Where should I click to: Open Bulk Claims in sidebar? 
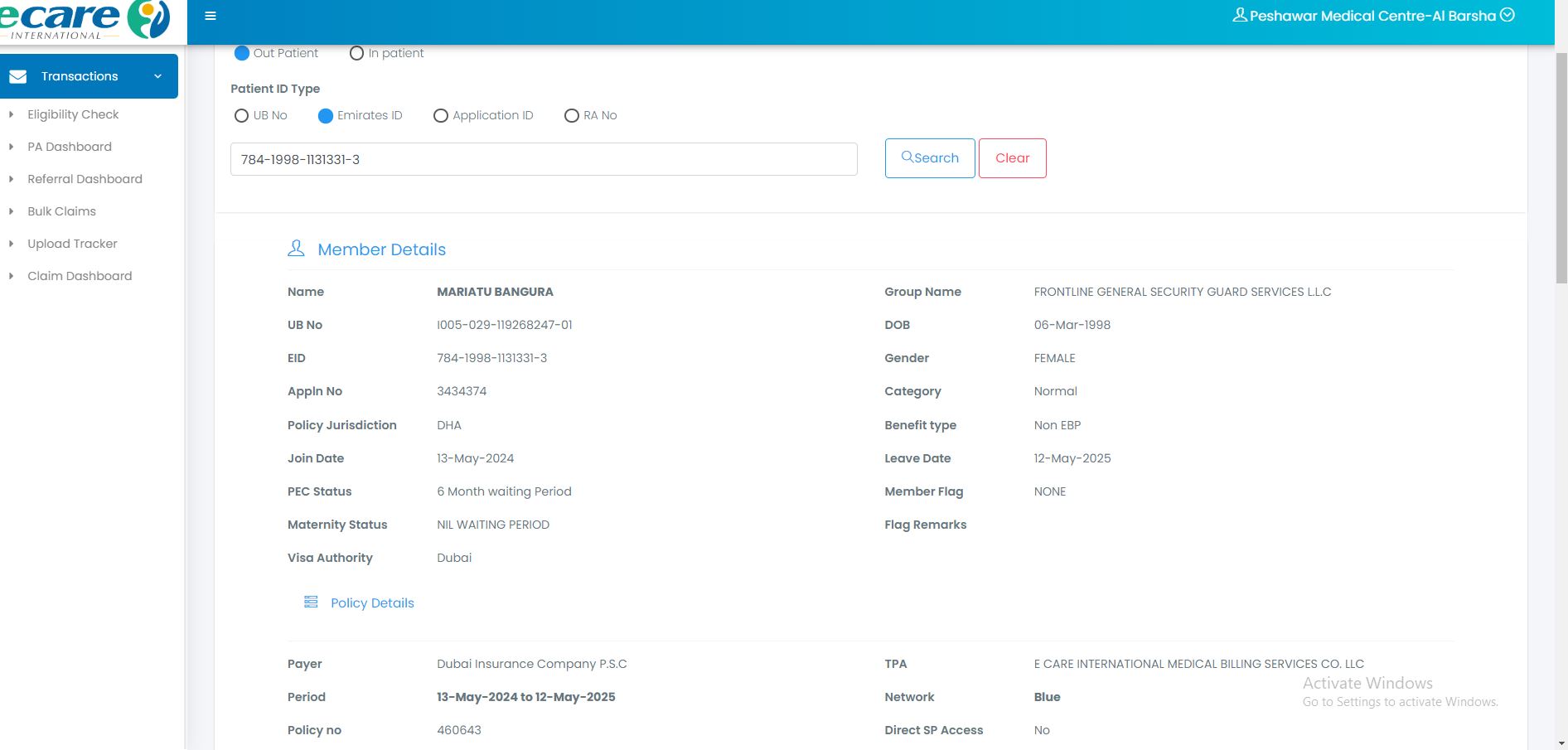(x=61, y=211)
